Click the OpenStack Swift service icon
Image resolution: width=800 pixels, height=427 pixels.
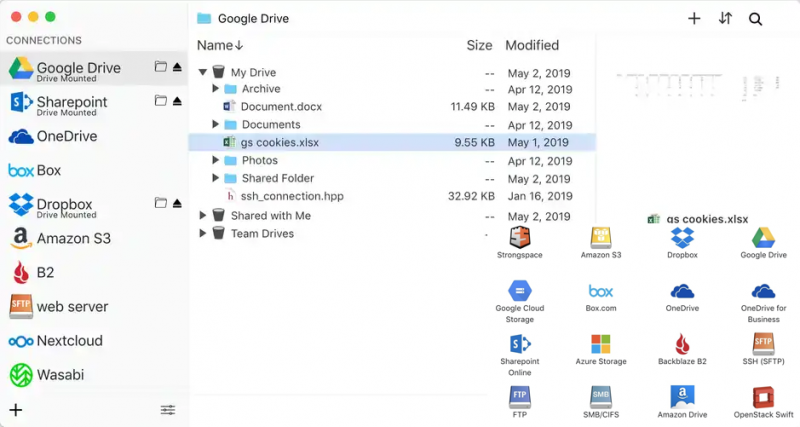(x=763, y=397)
